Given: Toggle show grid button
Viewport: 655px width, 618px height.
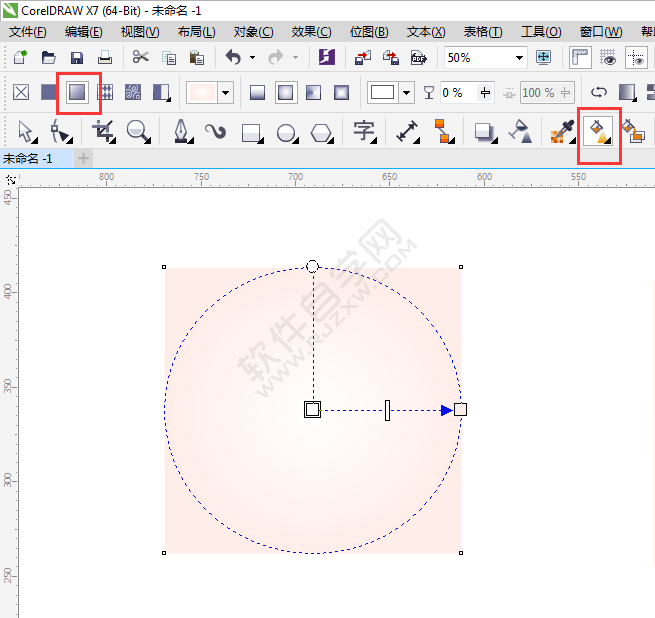Looking at the screenshot, I should [608, 57].
